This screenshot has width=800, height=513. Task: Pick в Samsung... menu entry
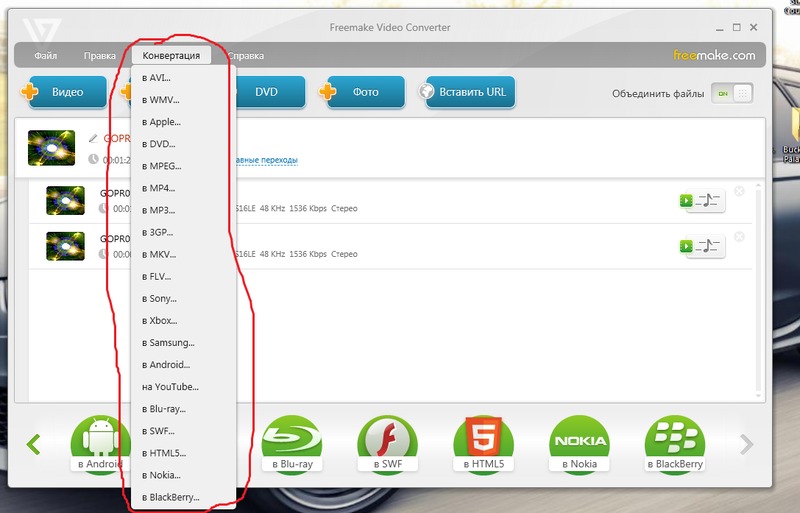pos(183,343)
